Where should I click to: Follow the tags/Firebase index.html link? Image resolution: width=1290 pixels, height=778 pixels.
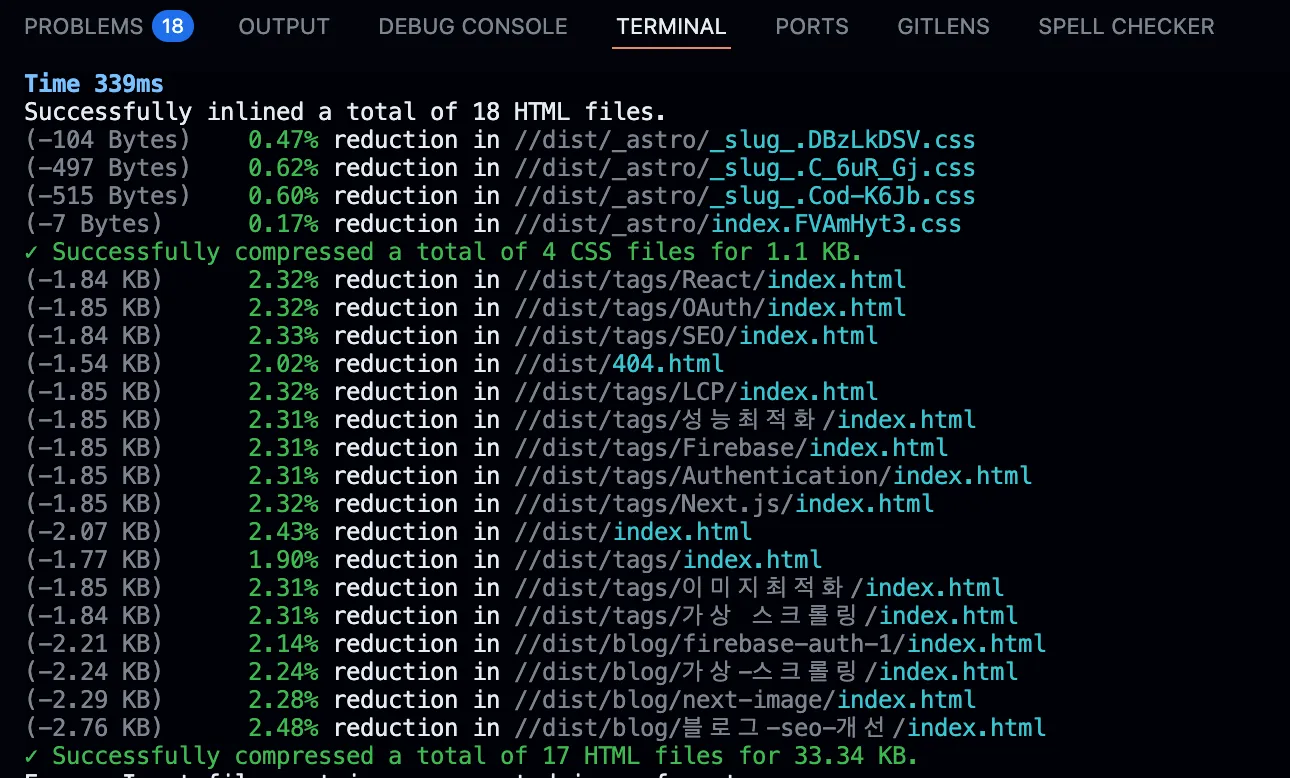coord(878,448)
